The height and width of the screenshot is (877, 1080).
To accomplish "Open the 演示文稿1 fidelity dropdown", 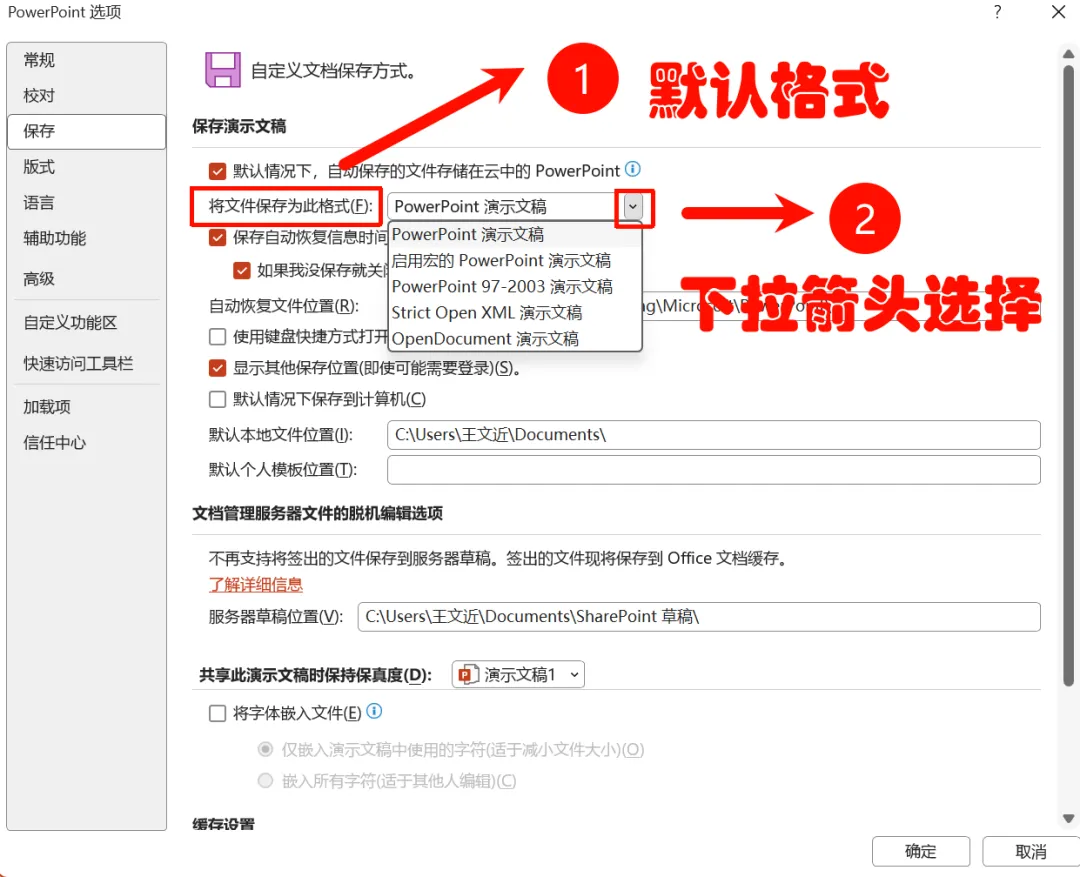I will pos(518,674).
